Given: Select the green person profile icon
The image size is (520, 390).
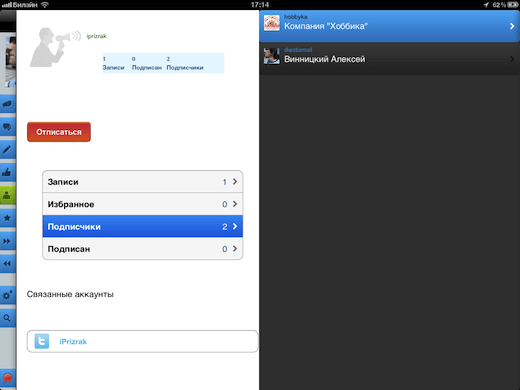Looking at the screenshot, I should click(7, 195).
